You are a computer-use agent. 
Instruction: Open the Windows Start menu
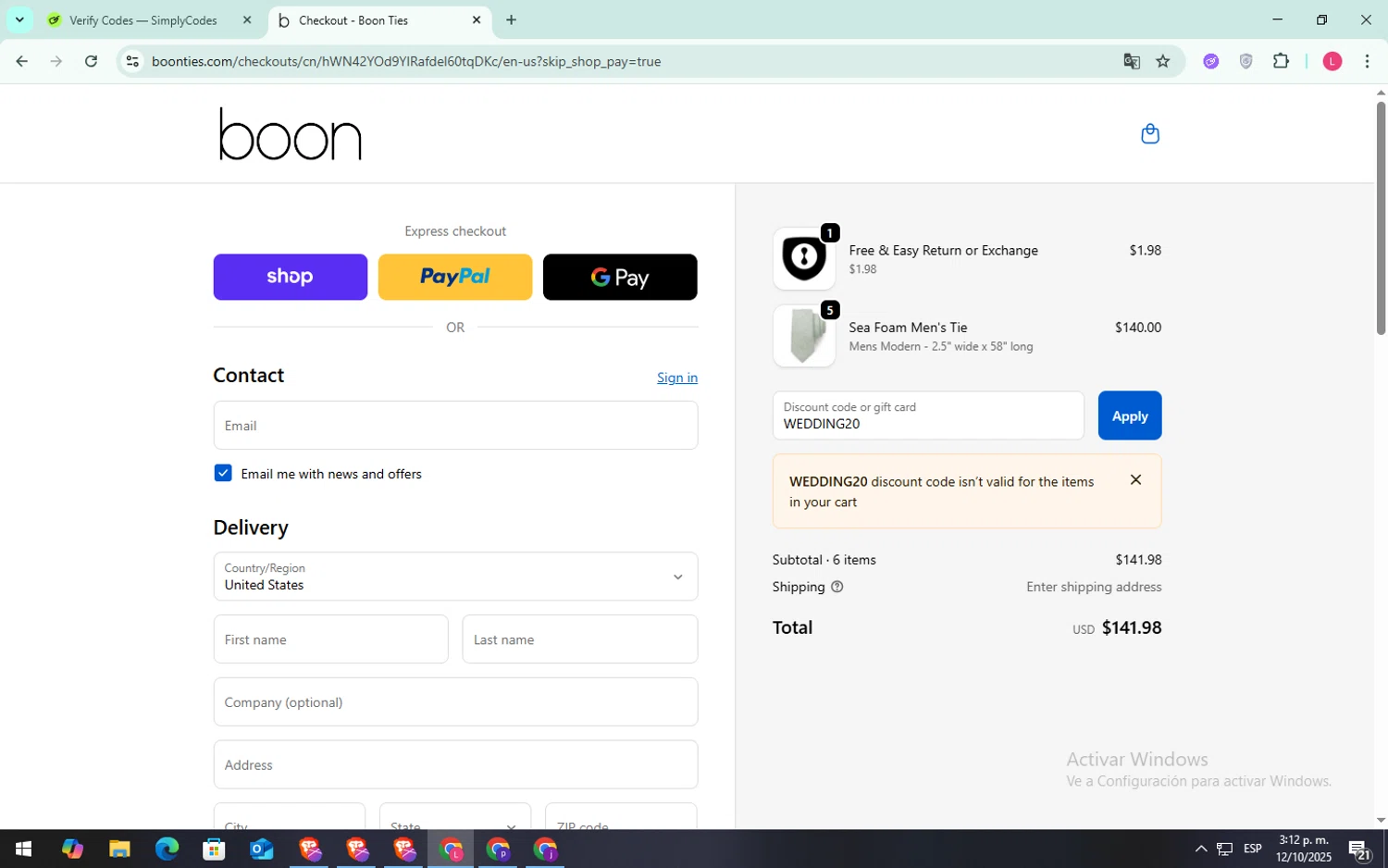(24, 849)
